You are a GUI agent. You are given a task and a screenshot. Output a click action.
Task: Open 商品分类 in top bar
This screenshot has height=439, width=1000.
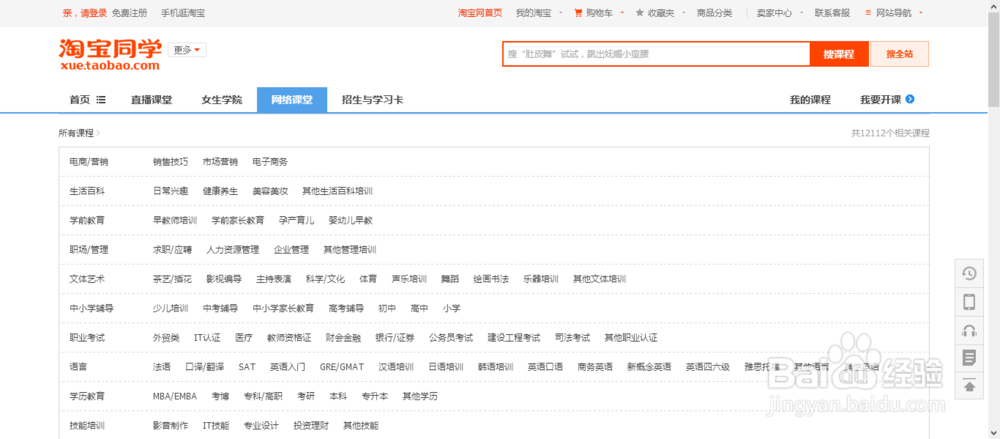pyautogui.click(x=714, y=13)
